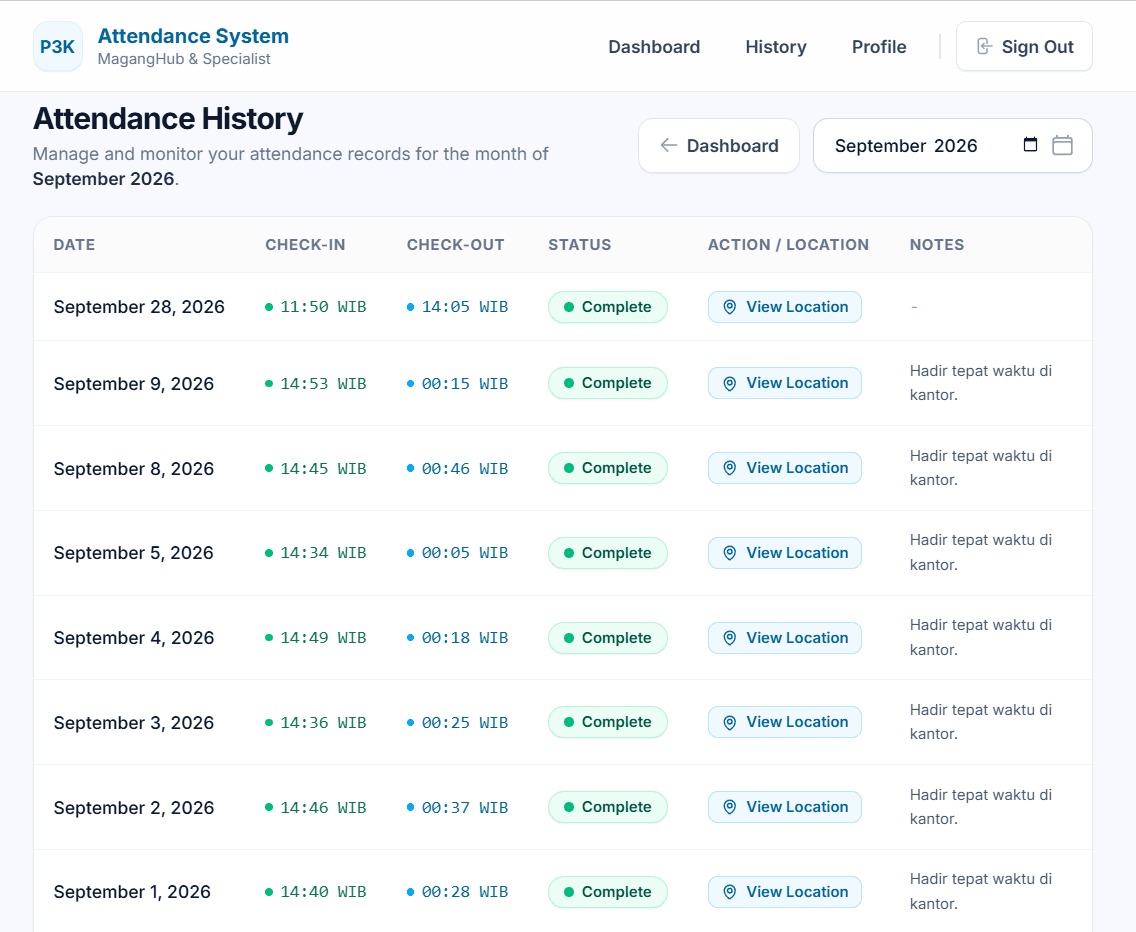This screenshot has height=932, width=1136.
Task: Click the location pin icon for September 1
Action: coord(730,892)
